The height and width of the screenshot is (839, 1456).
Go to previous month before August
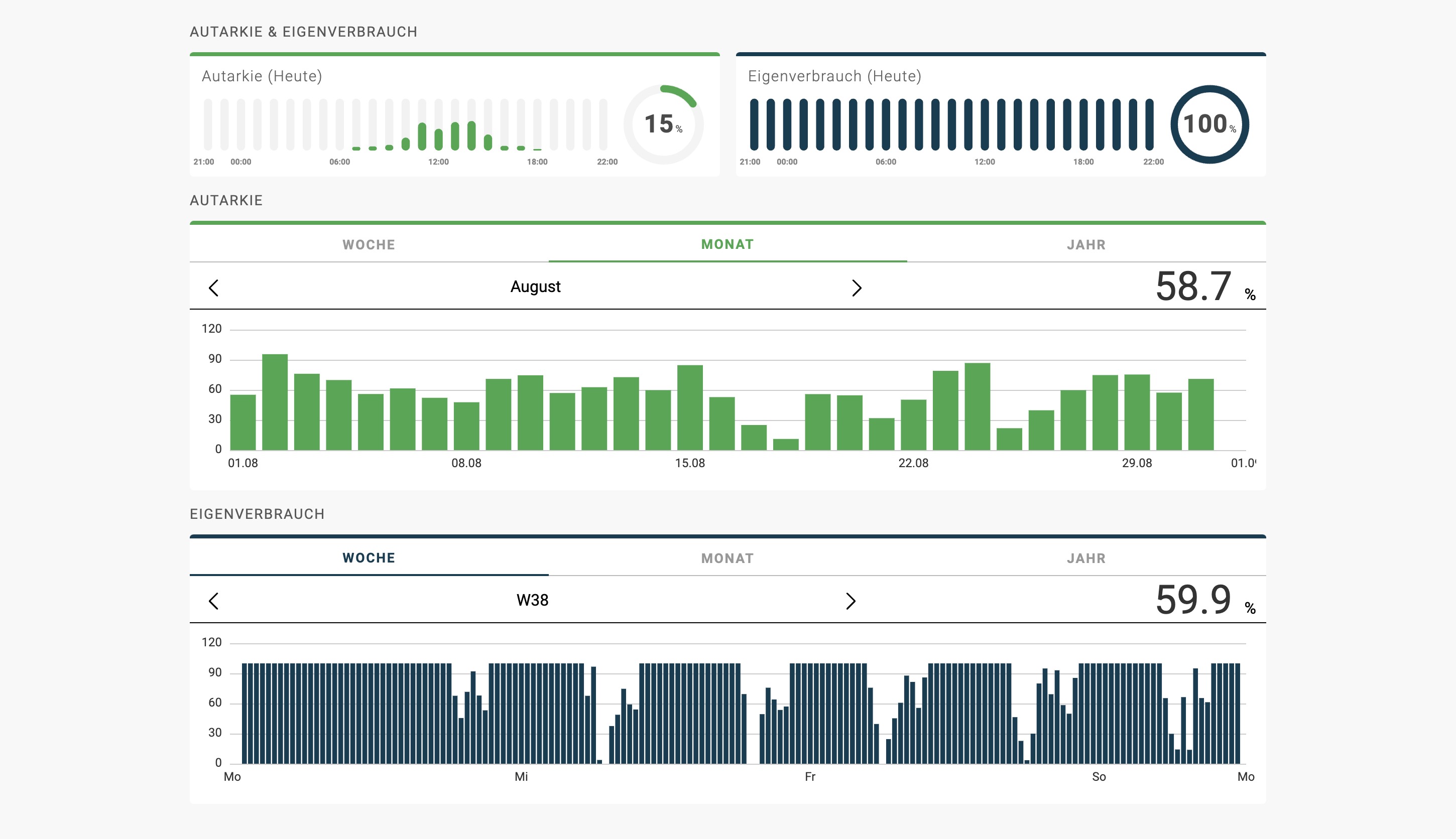[214, 288]
